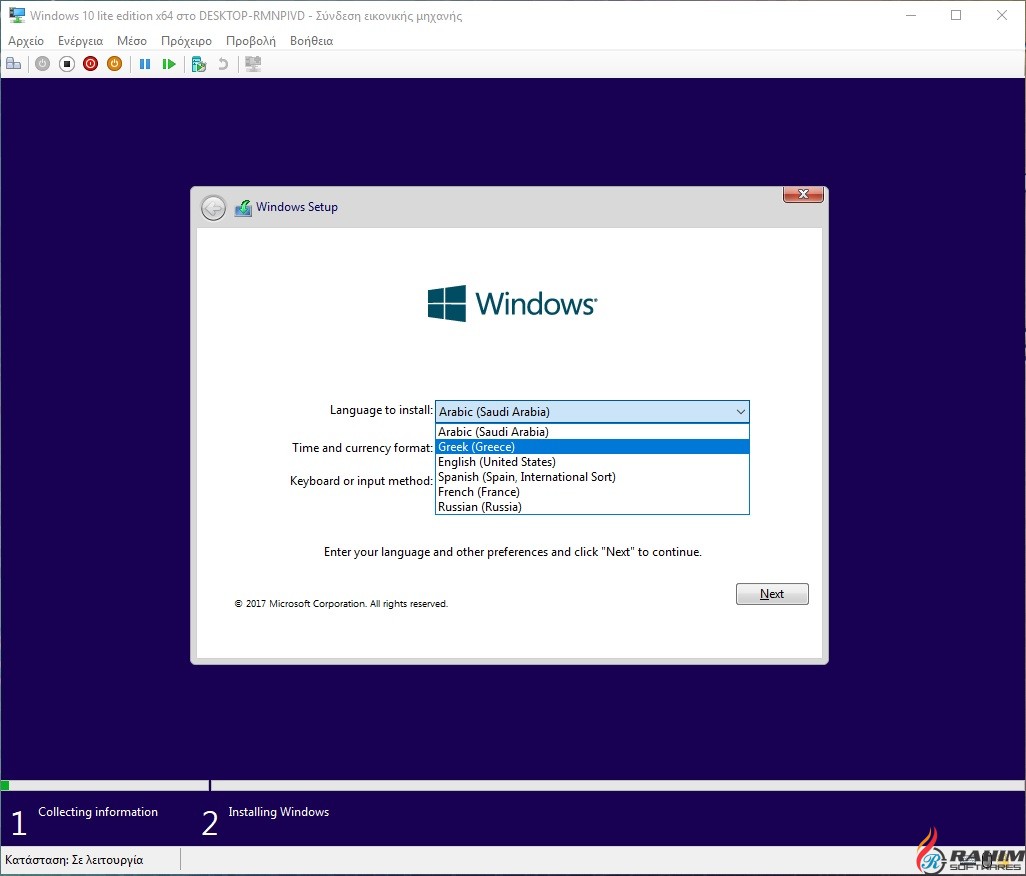Click the Next button
Screen dimensions: 1026x876
(x=772, y=594)
